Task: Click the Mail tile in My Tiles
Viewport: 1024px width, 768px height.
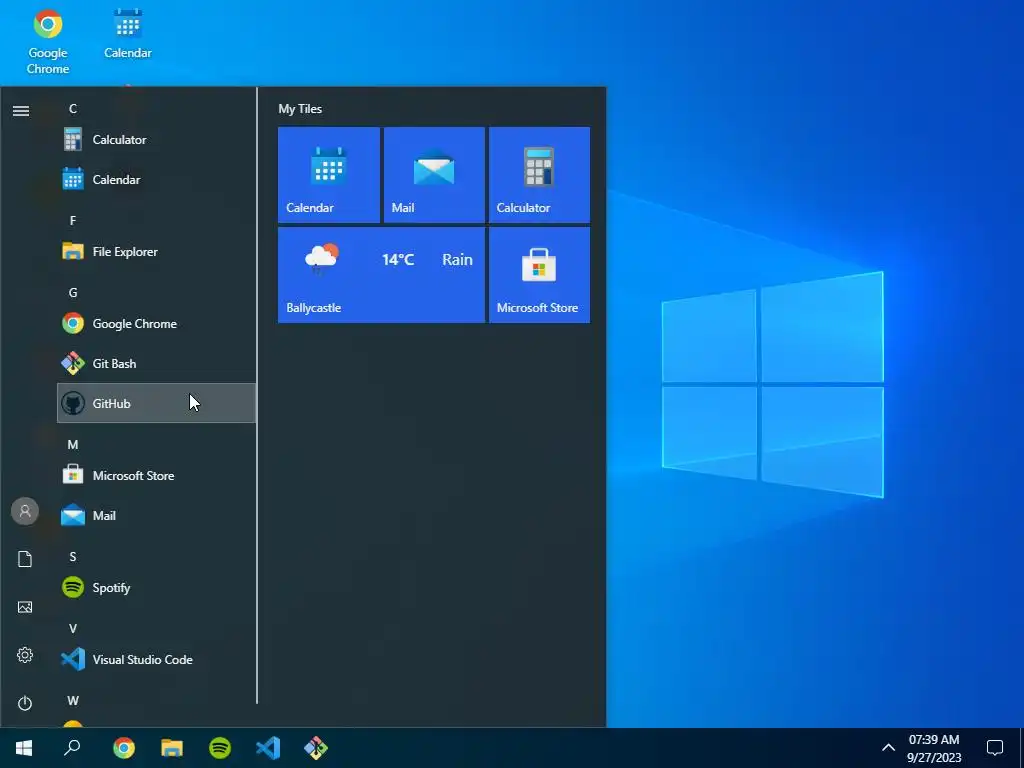Action: (x=434, y=175)
